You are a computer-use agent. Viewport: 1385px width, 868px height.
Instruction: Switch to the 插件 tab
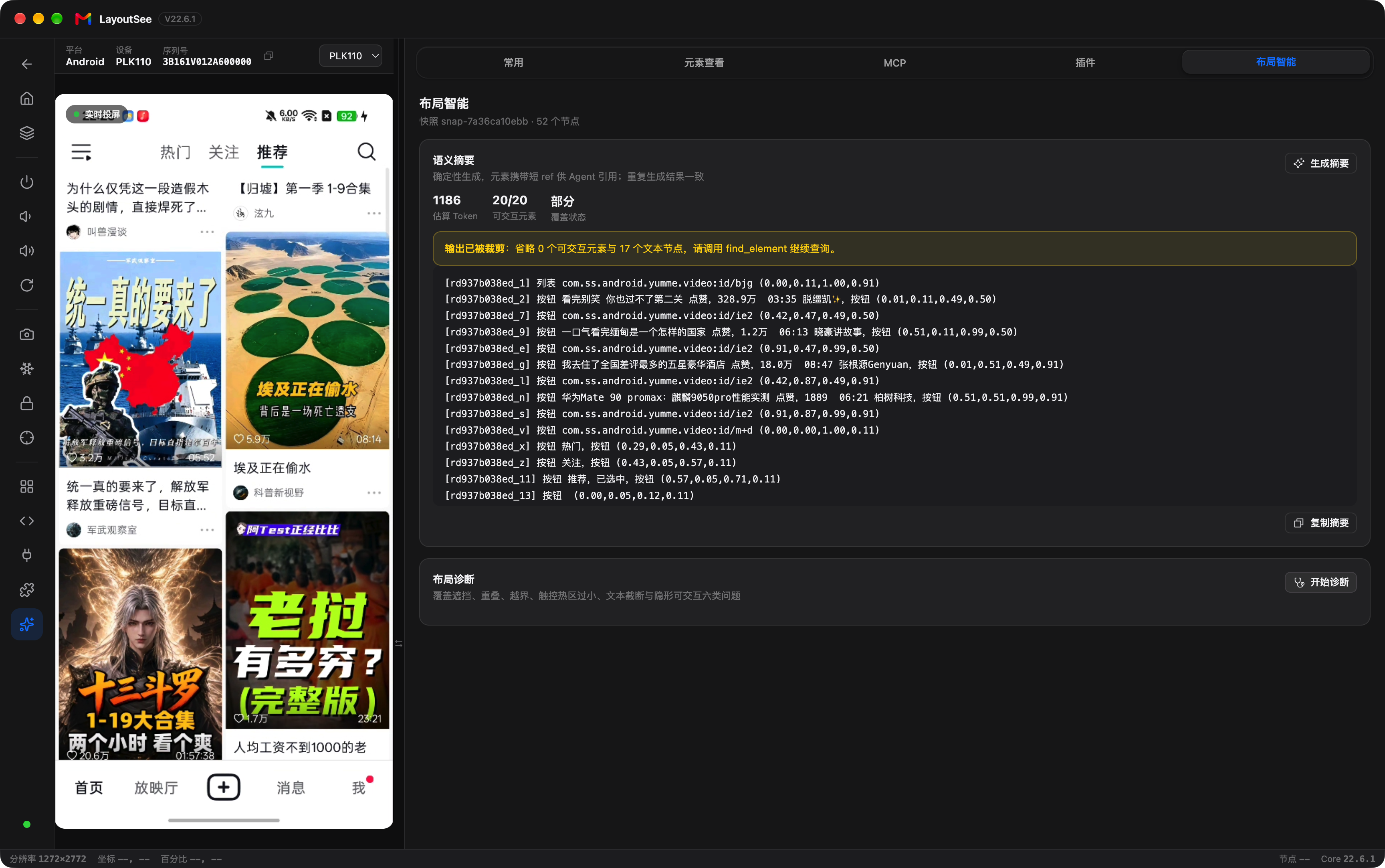(x=1085, y=62)
